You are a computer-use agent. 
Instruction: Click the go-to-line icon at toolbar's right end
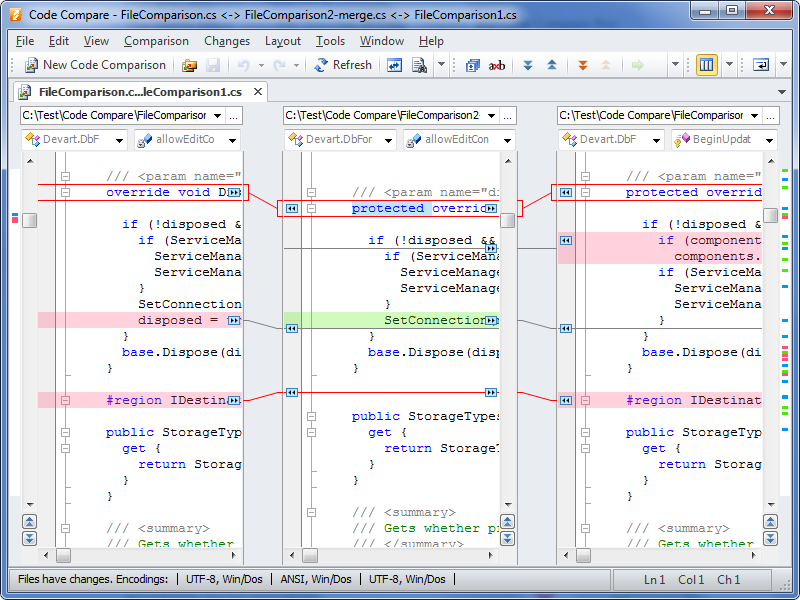(x=760, y=65)
